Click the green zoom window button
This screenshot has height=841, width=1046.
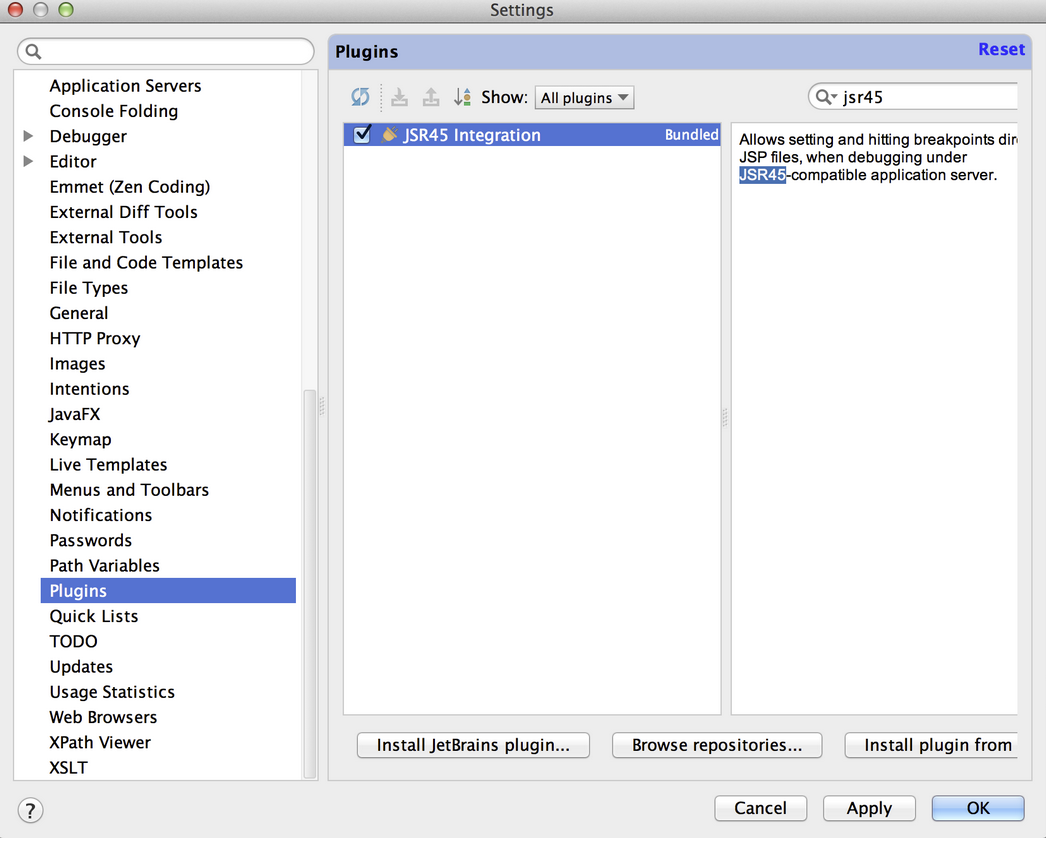point(65,9)
